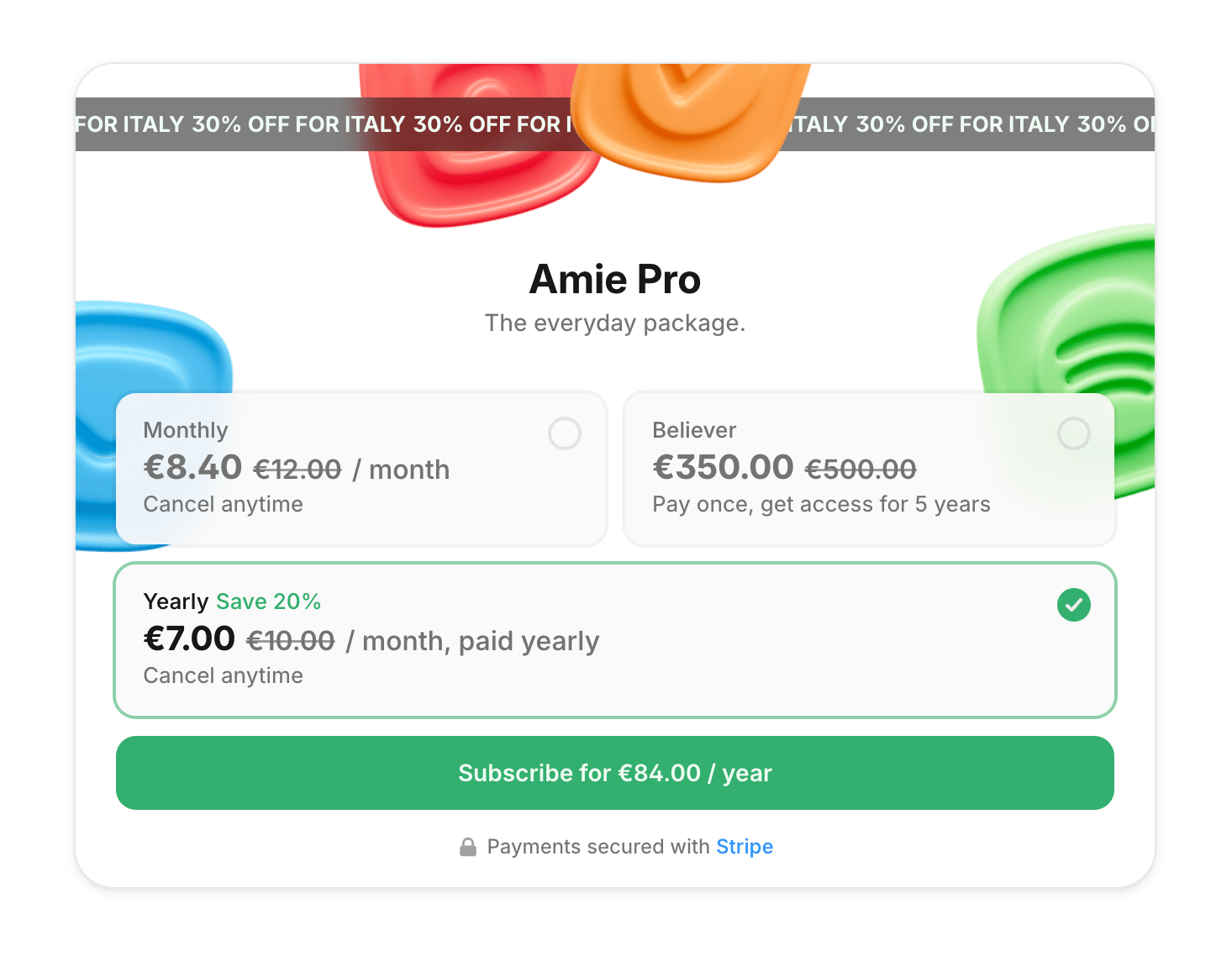Select the Monthly plan radio button
The image size is (1232, 956).
(x=565, y=433)
